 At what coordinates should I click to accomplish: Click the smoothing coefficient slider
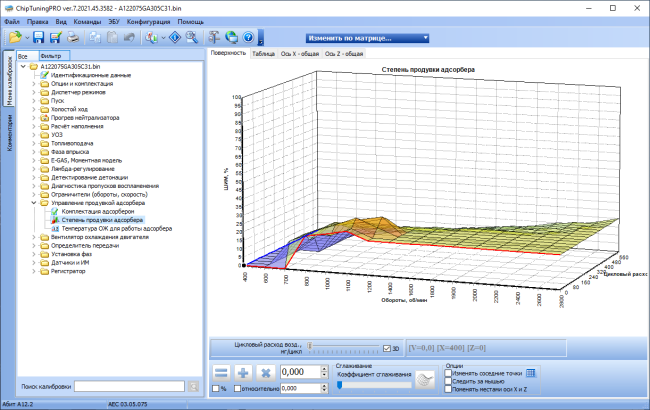pos(374,385)
